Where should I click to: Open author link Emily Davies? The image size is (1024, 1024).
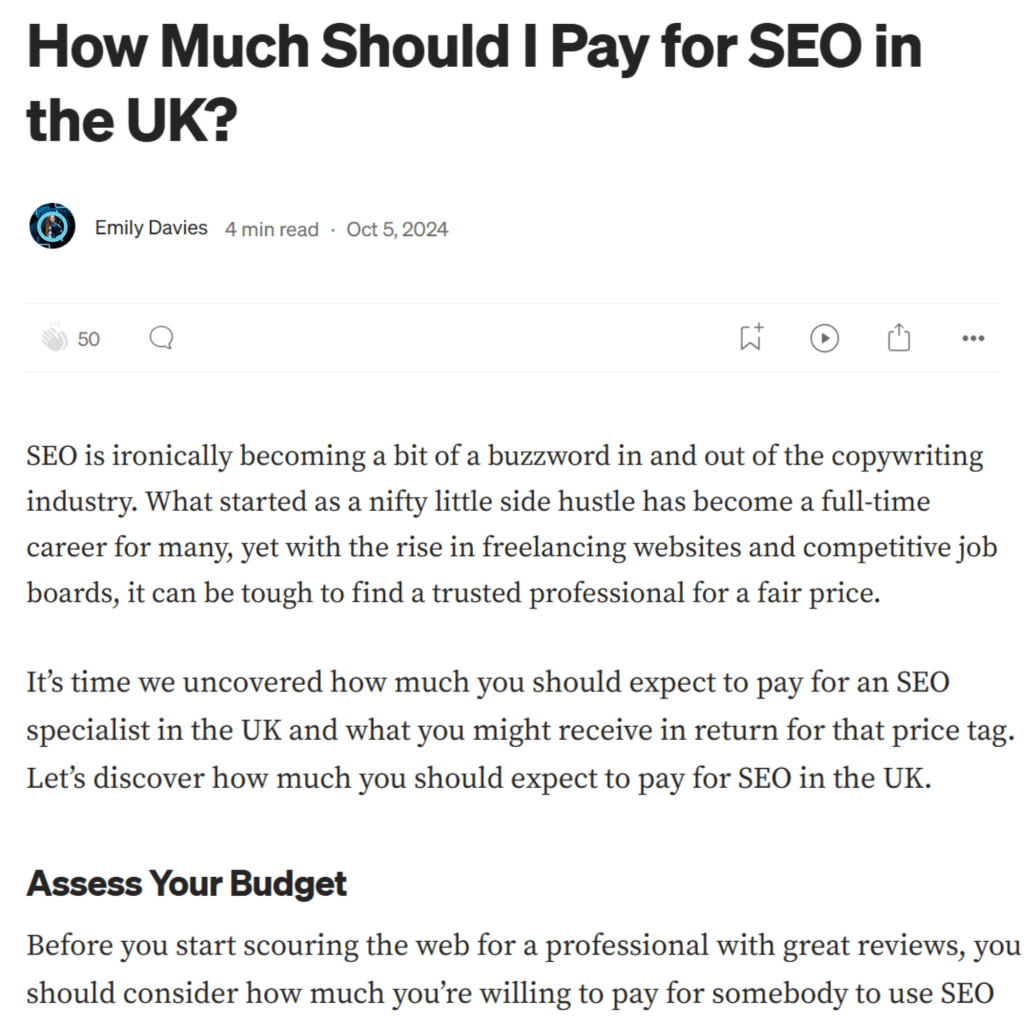pos(151,228)
